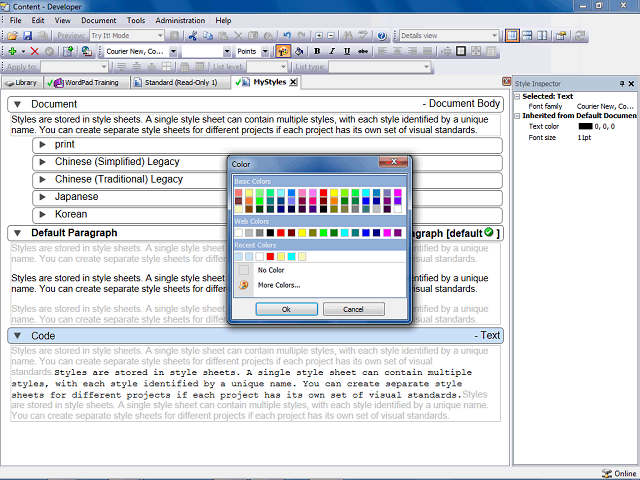Open the dropdown arrow beside green plus
Image resolution: width=640 pixels, height=480 pixels.
[x=23, y=51]
